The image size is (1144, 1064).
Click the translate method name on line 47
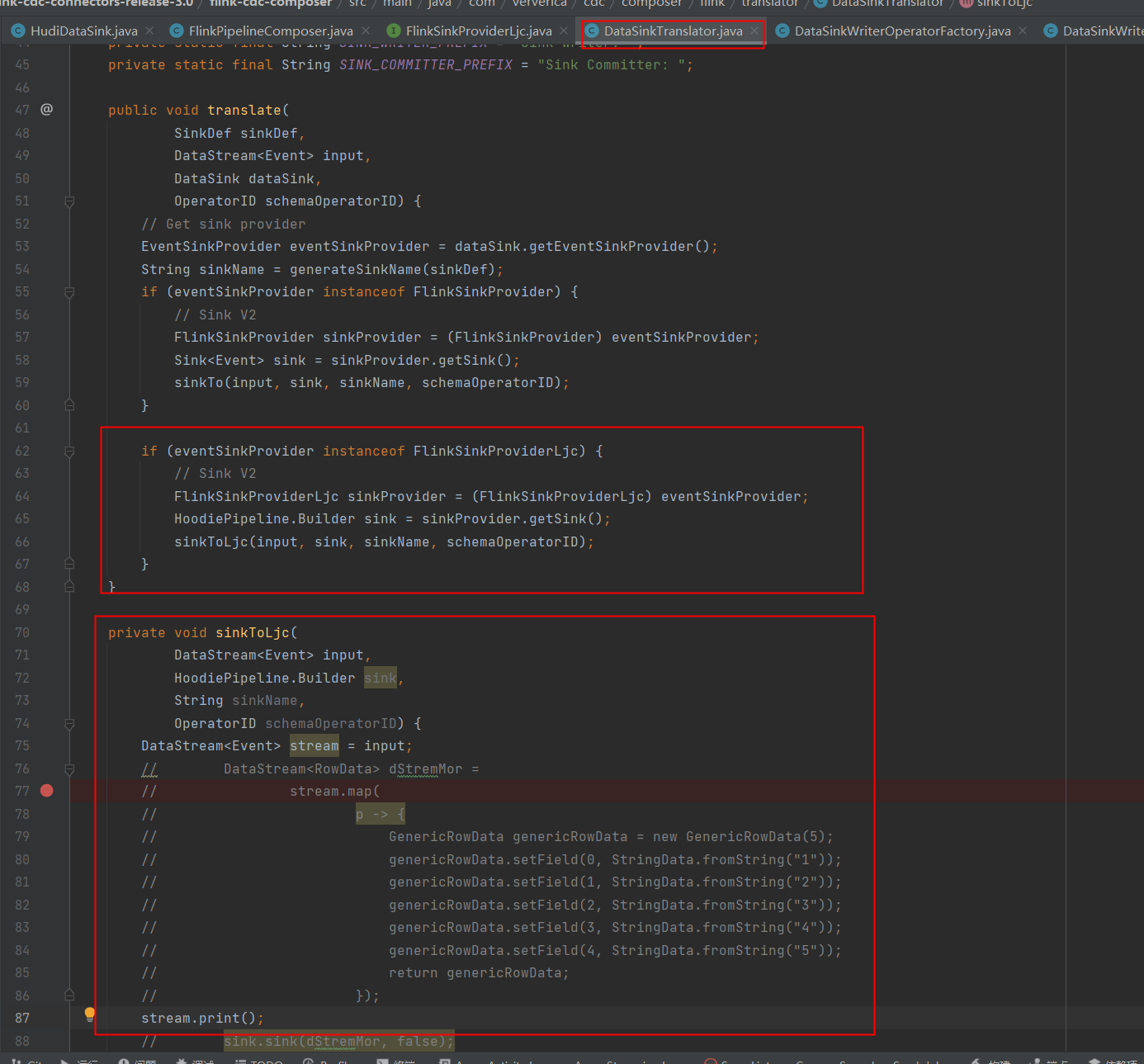click(244, 110)
